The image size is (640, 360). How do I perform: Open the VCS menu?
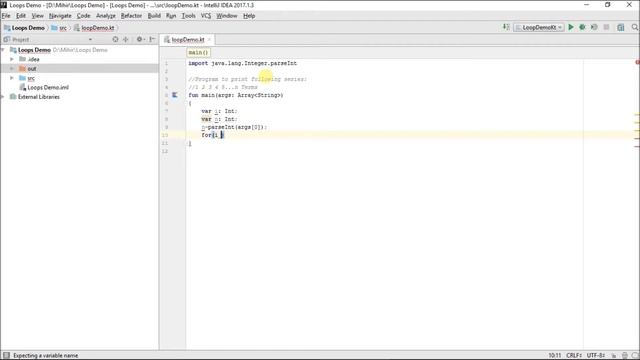[x=206, y=16]
